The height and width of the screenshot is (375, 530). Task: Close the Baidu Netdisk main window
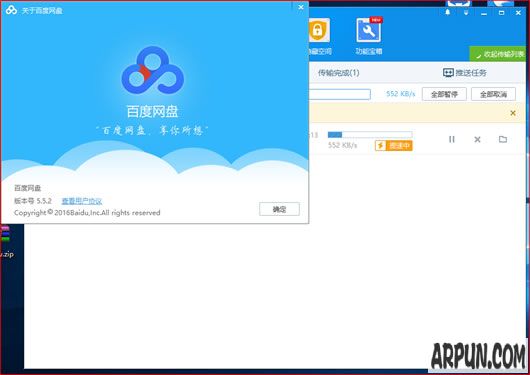coord(519,13)
